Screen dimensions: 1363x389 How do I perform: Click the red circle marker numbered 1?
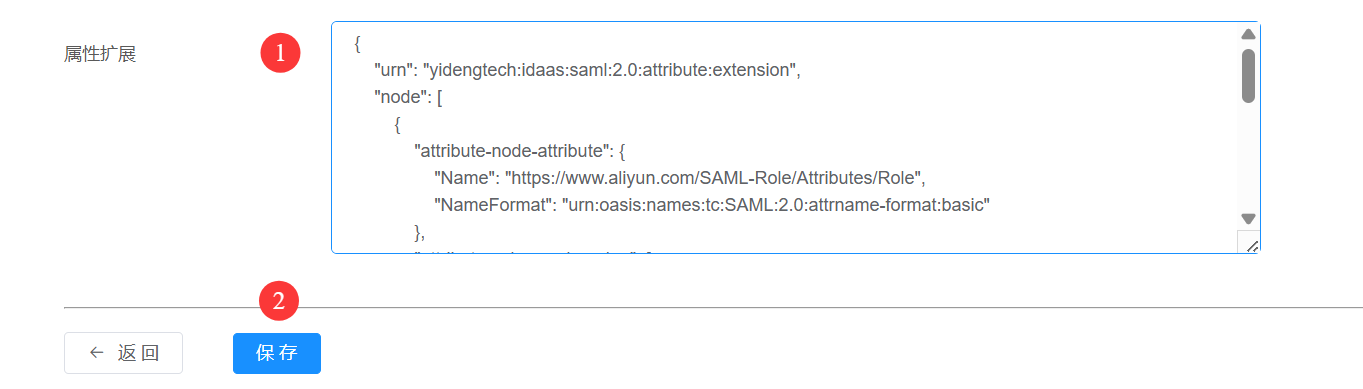281,53
